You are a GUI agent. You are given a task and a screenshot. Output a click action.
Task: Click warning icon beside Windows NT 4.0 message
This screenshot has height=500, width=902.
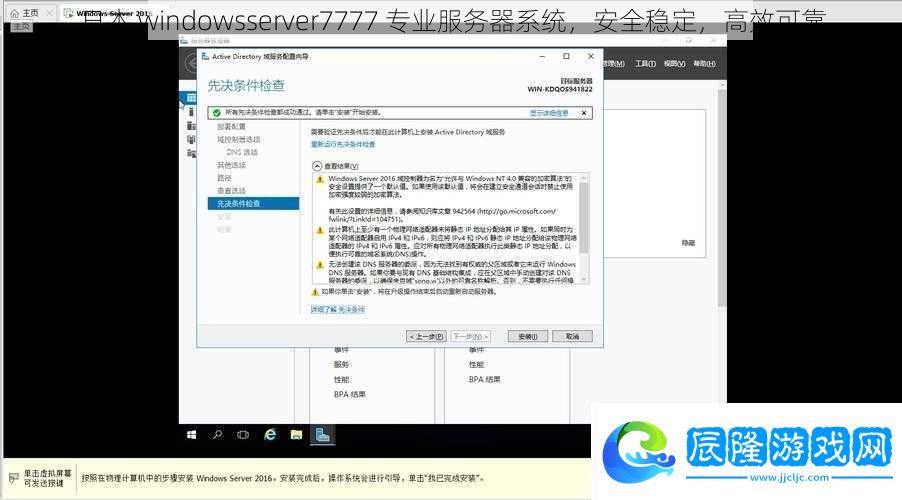(320, 180)
